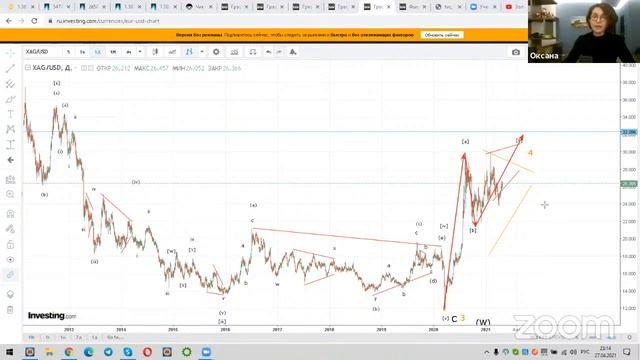Viewport: 640px width, 360px height.
Task: Open Zoom from the taskbar
Action: pyautogui.click(x=206, y=352)
